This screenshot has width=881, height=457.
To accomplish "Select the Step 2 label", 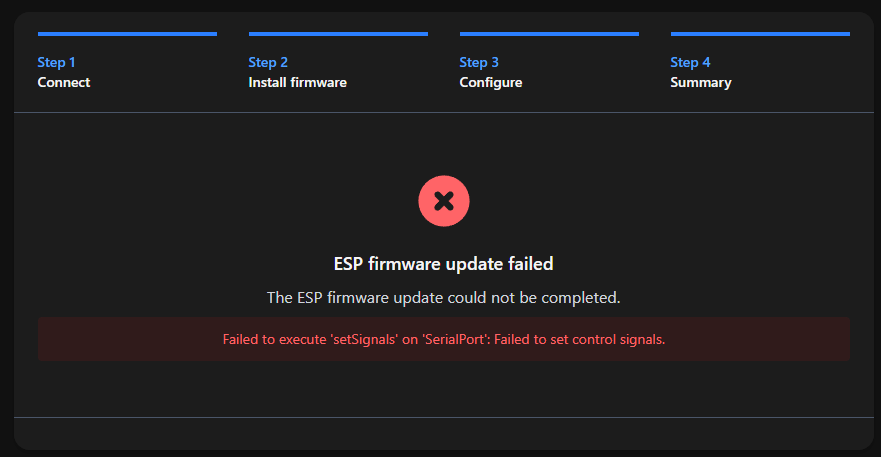I will [268, 62].
